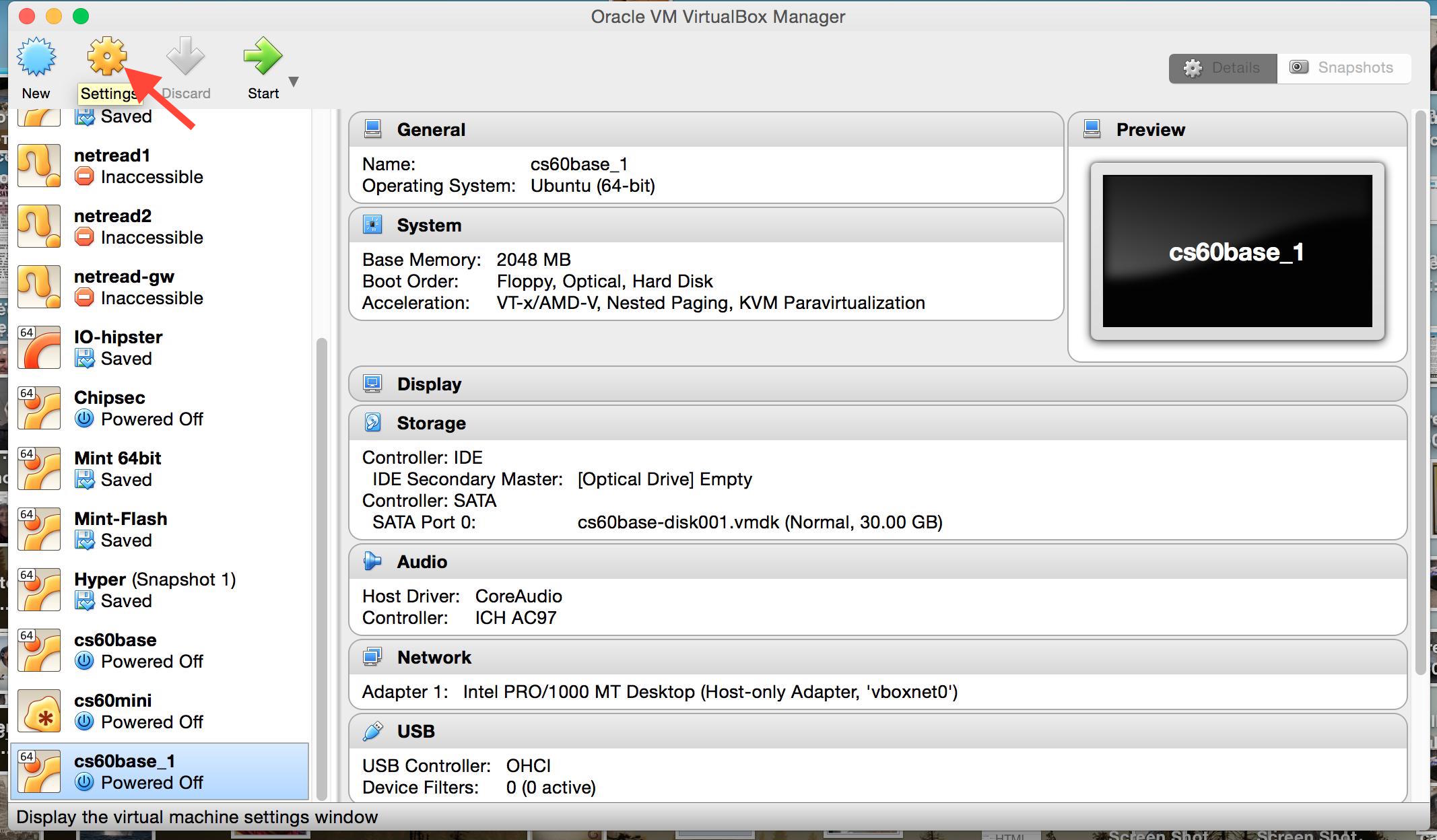
Task: Click Intel PRO/1000 MT Desktop adapter text
Action: [x=710, y=692]
